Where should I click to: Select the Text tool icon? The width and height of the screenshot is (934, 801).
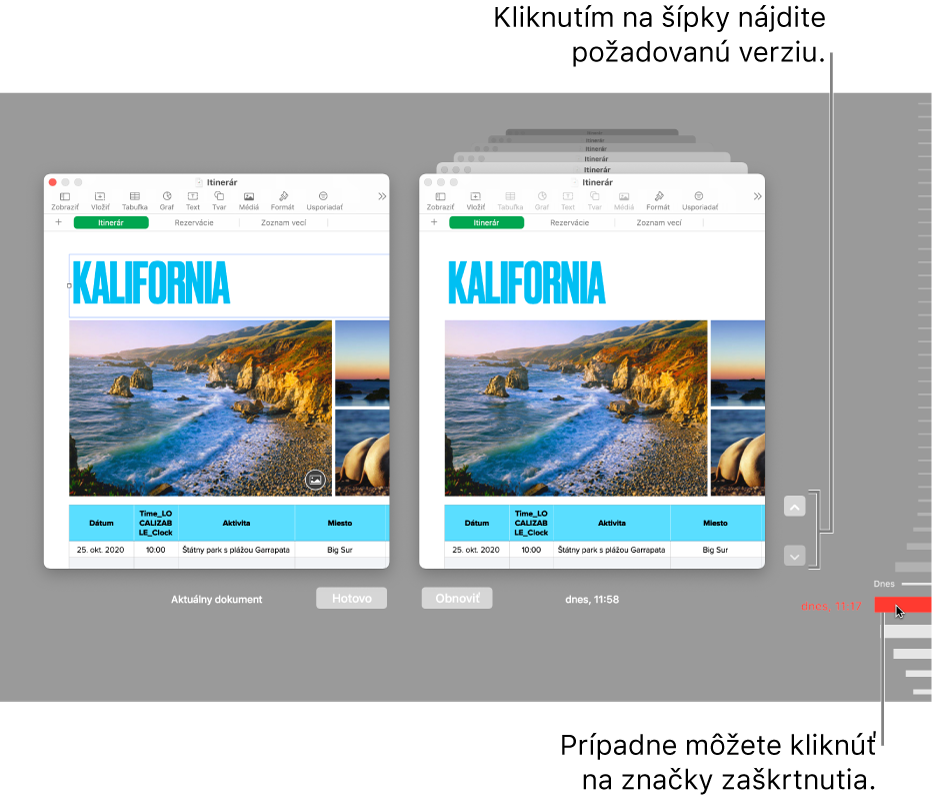(x=193, y=197)
